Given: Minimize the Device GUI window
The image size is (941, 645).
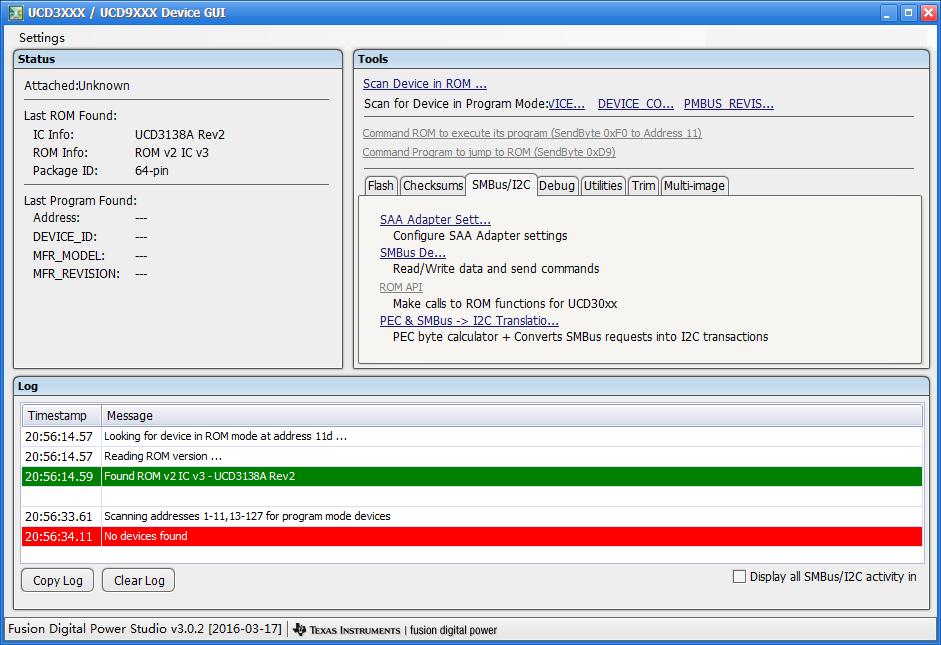Looking at the screenshot, I should coord(888,13).
